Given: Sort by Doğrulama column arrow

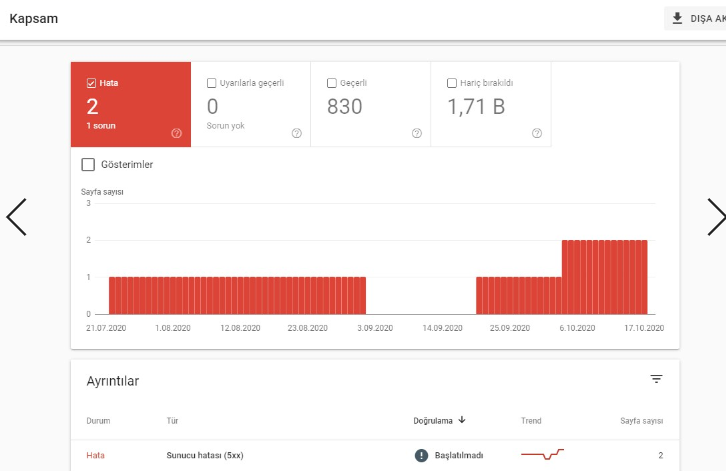Looking at the screenshot, I should click(462, 420).
